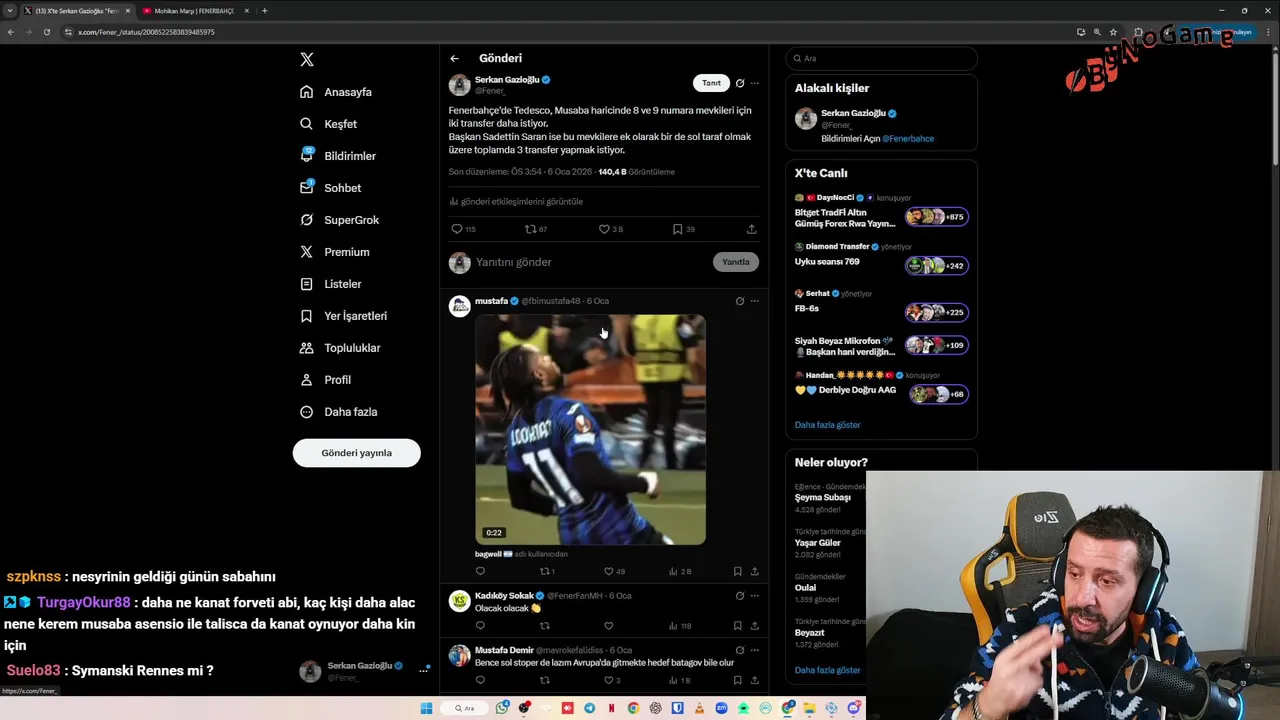Open more options on mustafa's reply
This screenshot has width=1280, height=720.
[x=755, y=301]
